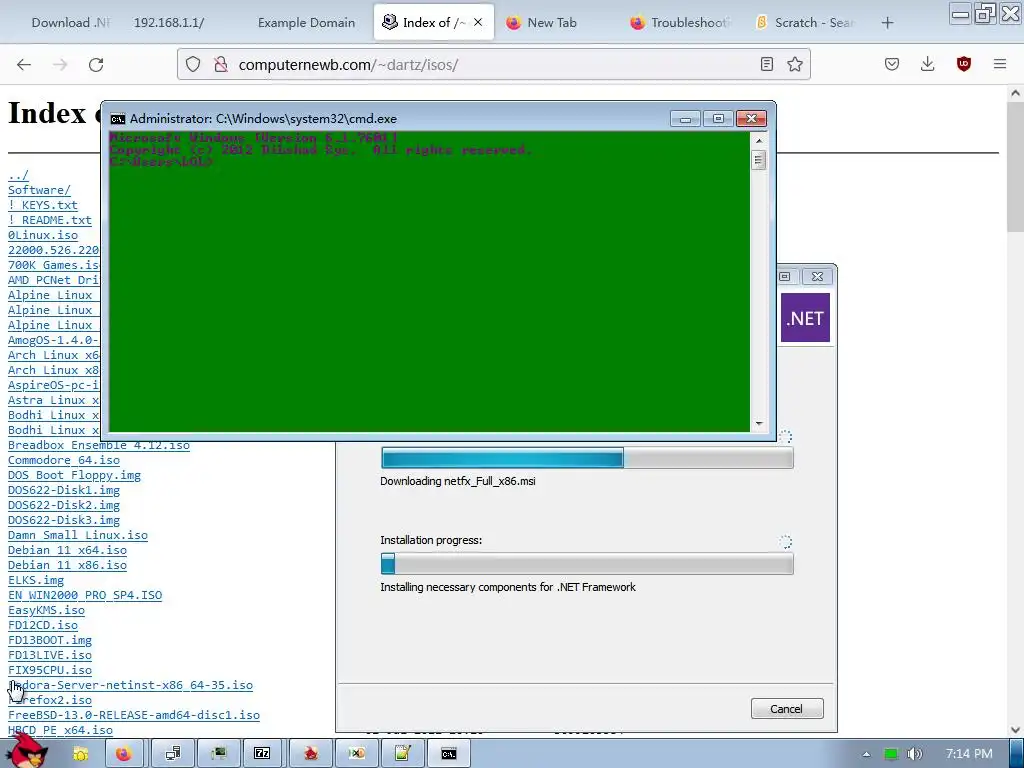Open the parent directory ../ link

coord(18,175)
